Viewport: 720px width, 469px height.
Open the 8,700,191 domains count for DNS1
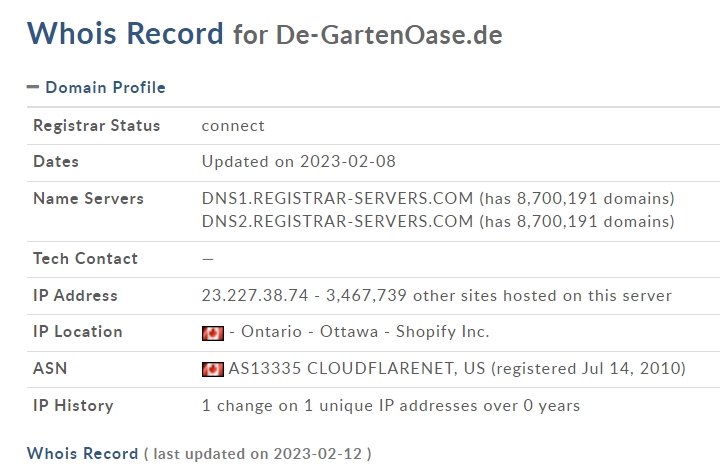pyautogui.click(x=577, y=198)
